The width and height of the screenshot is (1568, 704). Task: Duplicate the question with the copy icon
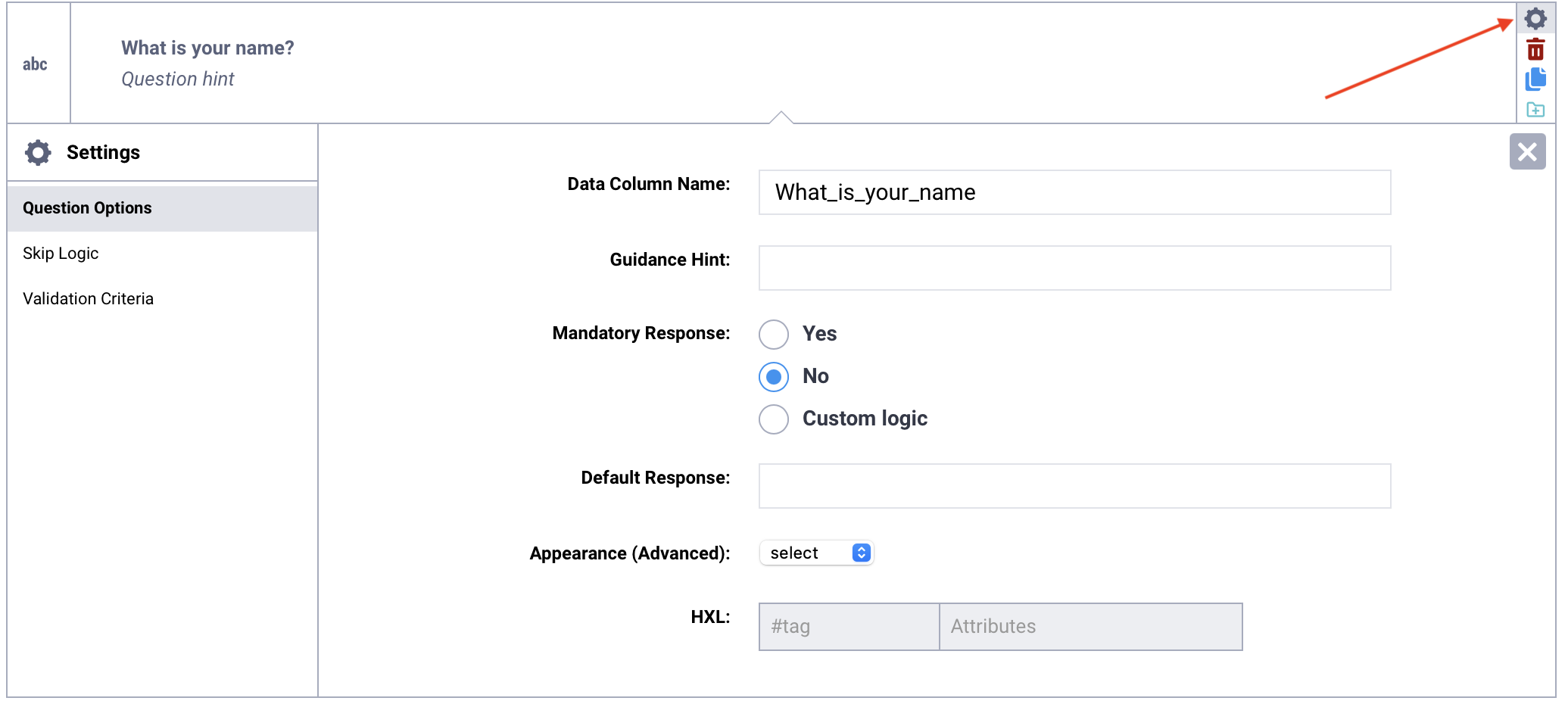pos(1536,79)
